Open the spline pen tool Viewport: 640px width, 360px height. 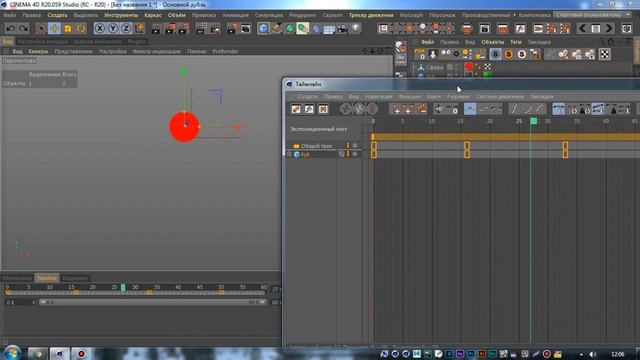(x=276, y=28)
